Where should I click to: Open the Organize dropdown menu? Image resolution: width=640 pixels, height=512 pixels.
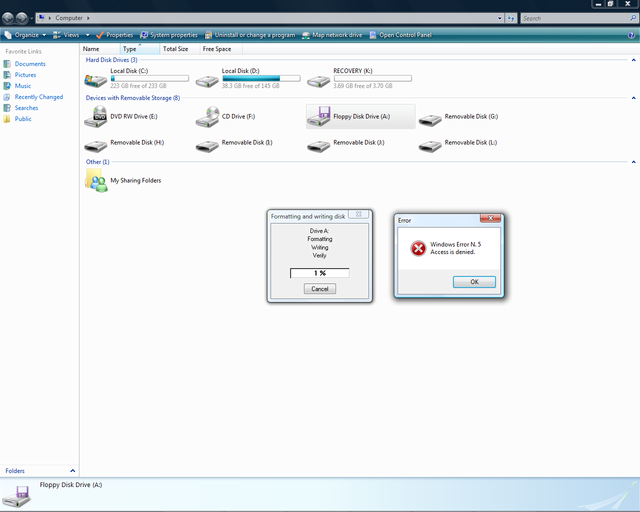click(x=27, y=35)
